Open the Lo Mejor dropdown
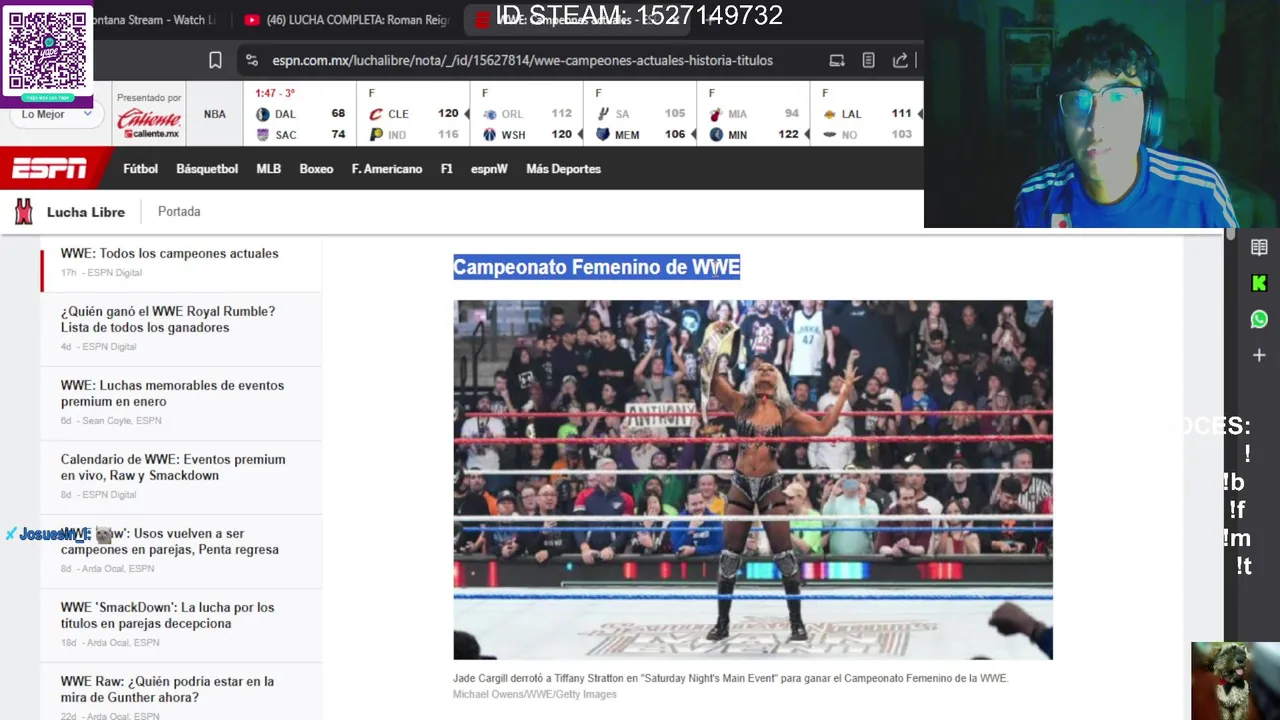 click(55, 114)
